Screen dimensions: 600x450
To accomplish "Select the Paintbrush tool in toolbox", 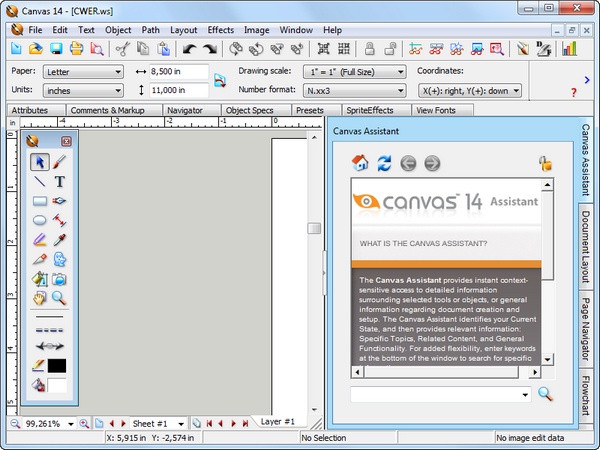I will 60,162.
